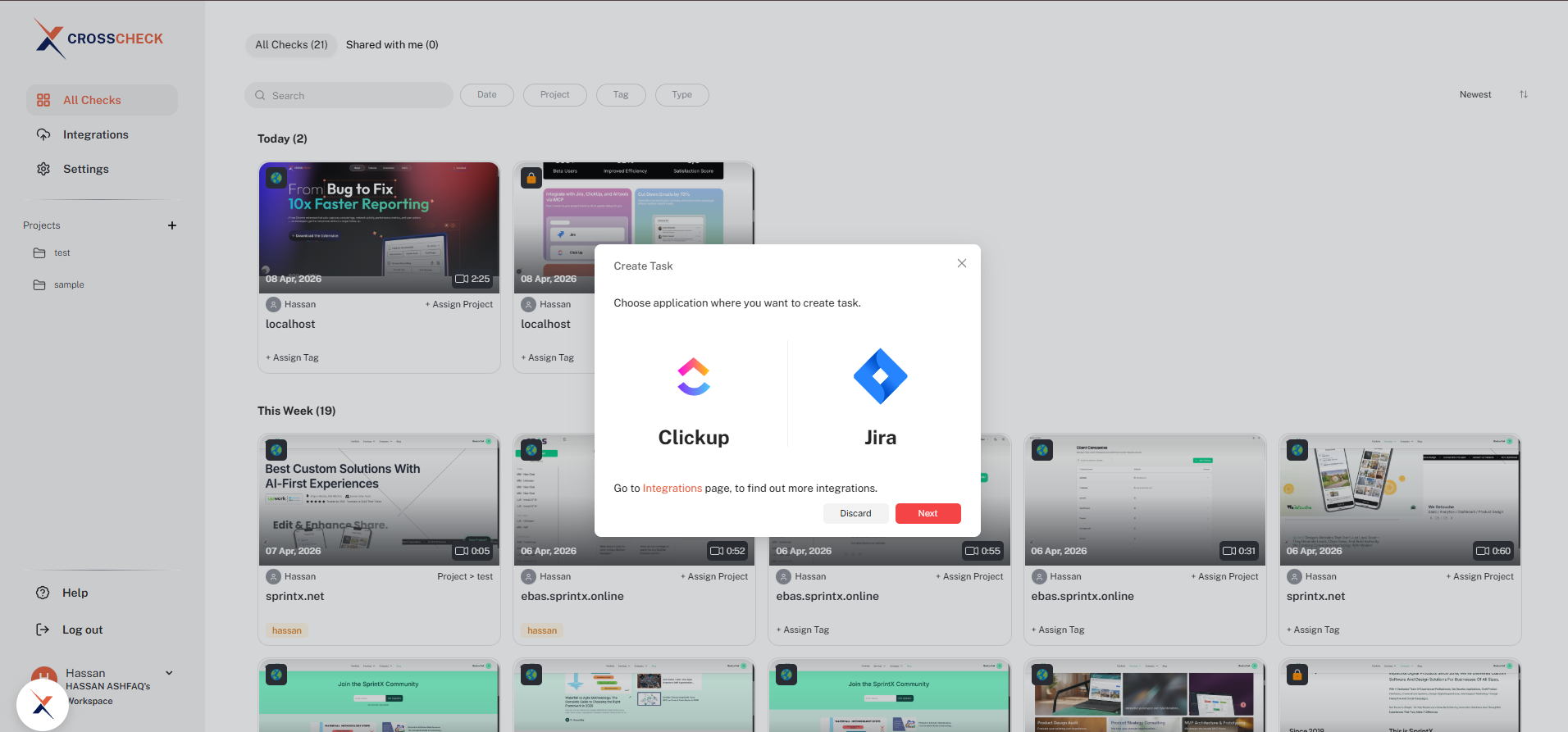
Task: Switch to Shared with me (0) tab
Action: 392,45
